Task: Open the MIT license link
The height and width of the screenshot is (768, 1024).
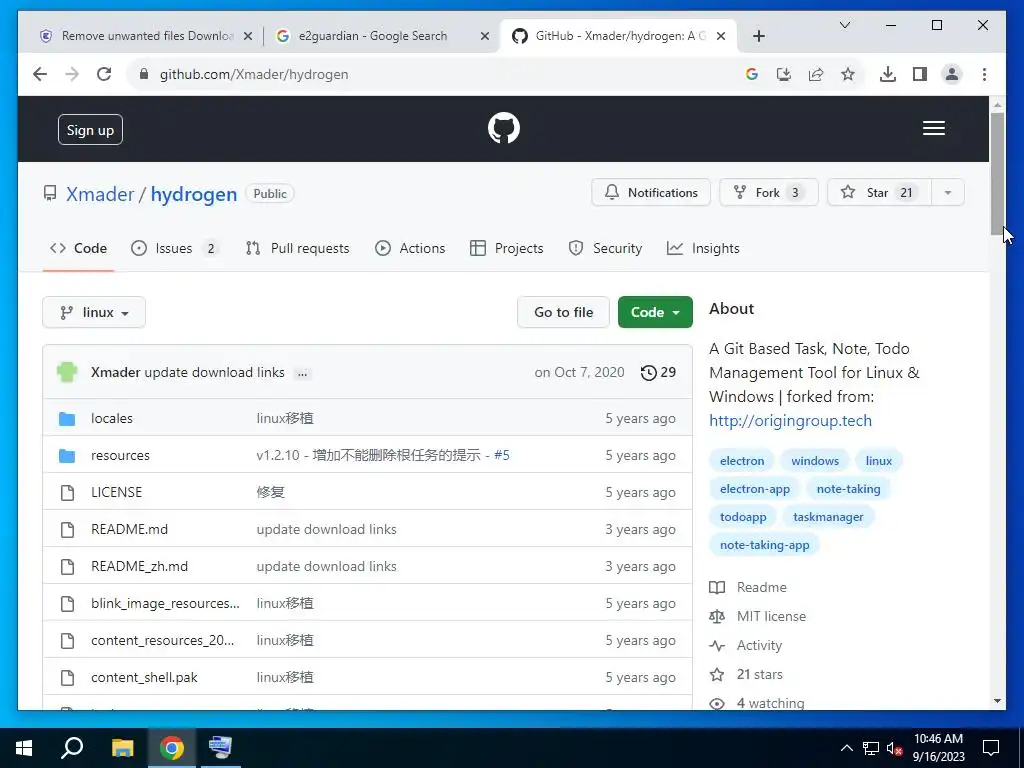Action: (x=771, y=616)
